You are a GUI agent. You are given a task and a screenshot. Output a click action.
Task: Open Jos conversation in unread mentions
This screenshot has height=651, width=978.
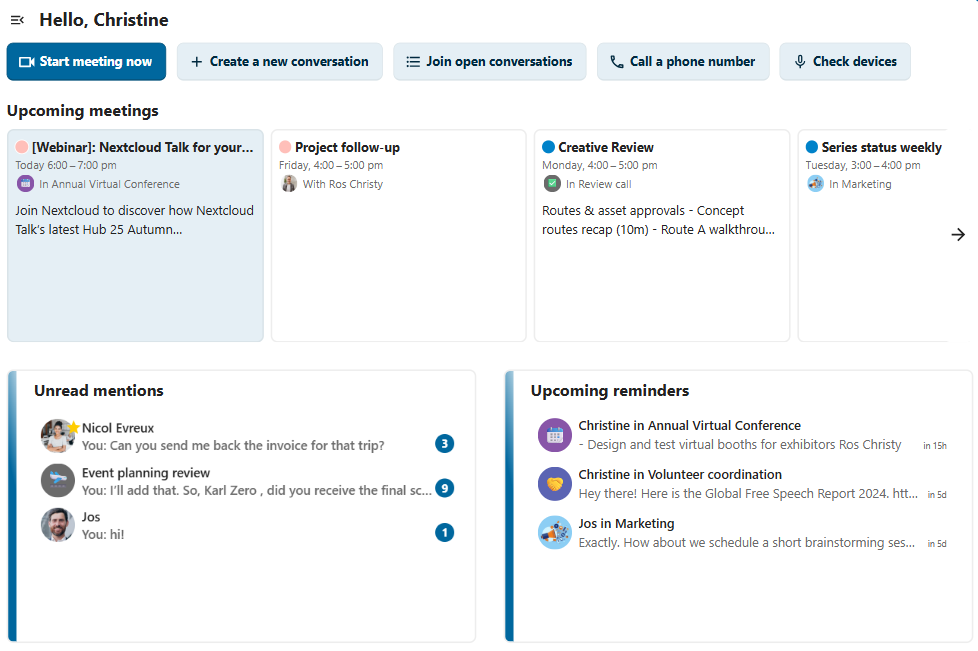[x=232, y=526]
